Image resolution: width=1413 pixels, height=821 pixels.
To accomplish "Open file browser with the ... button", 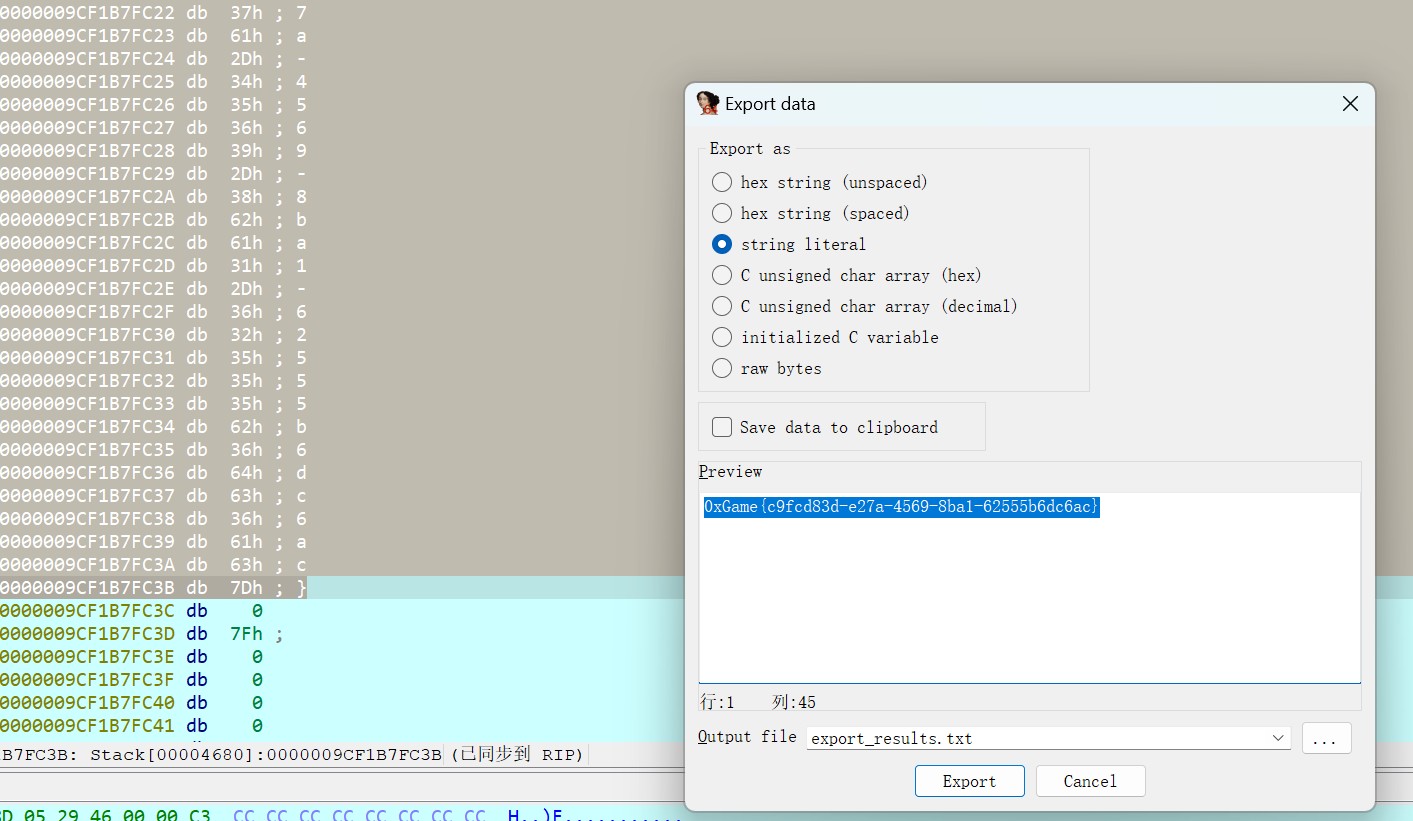I will (x=1326, y=738).
